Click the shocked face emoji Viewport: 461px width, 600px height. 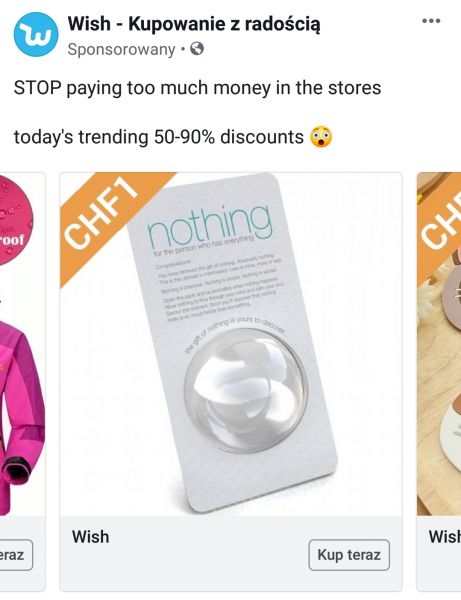click(321, 137)
